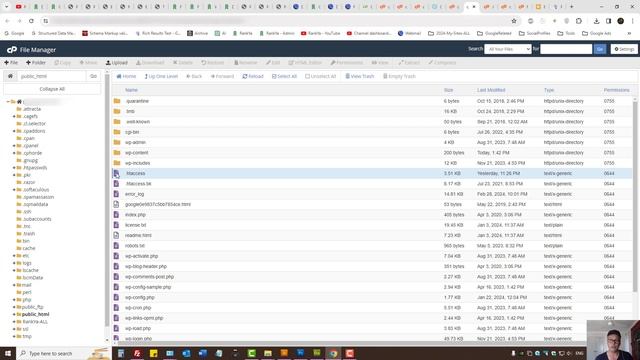Screen dimensions: 640x360
Task: Create a new folder with + Folder
Action: click(x=36, y=63)
